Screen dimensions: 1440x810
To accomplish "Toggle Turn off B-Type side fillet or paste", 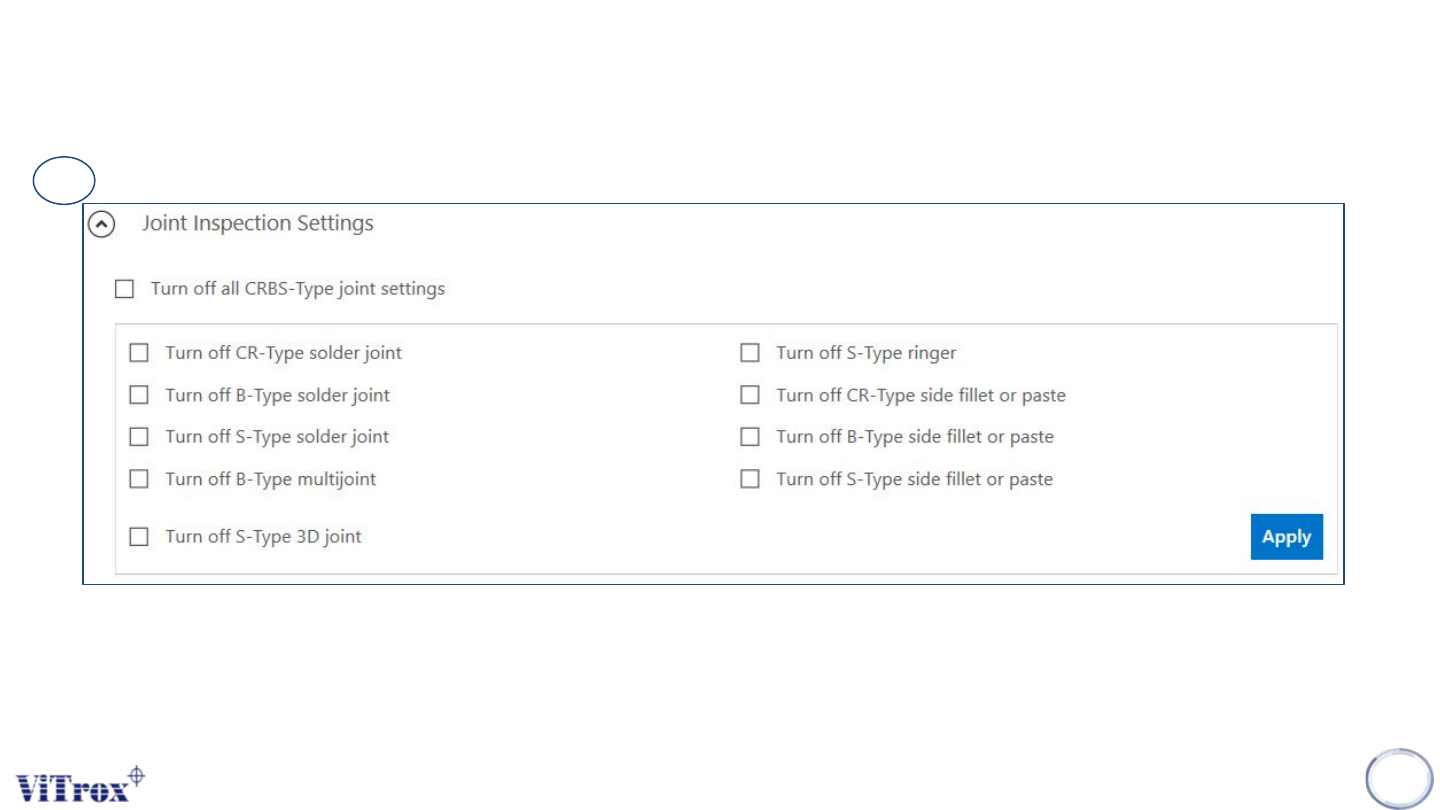I will (750, 437).
